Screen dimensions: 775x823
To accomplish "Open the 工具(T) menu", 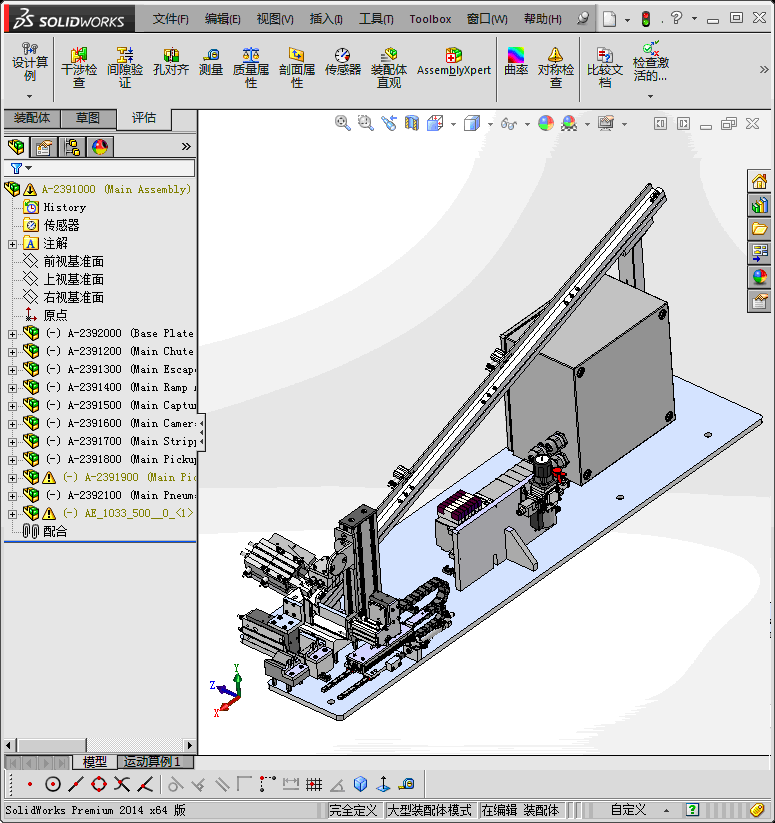I will [376, 19].
